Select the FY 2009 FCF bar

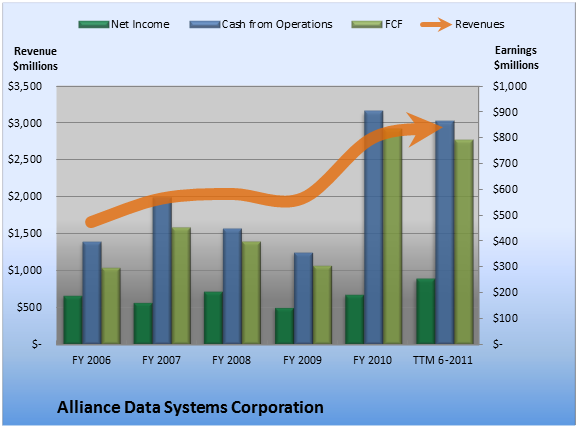tap(323, 305)
